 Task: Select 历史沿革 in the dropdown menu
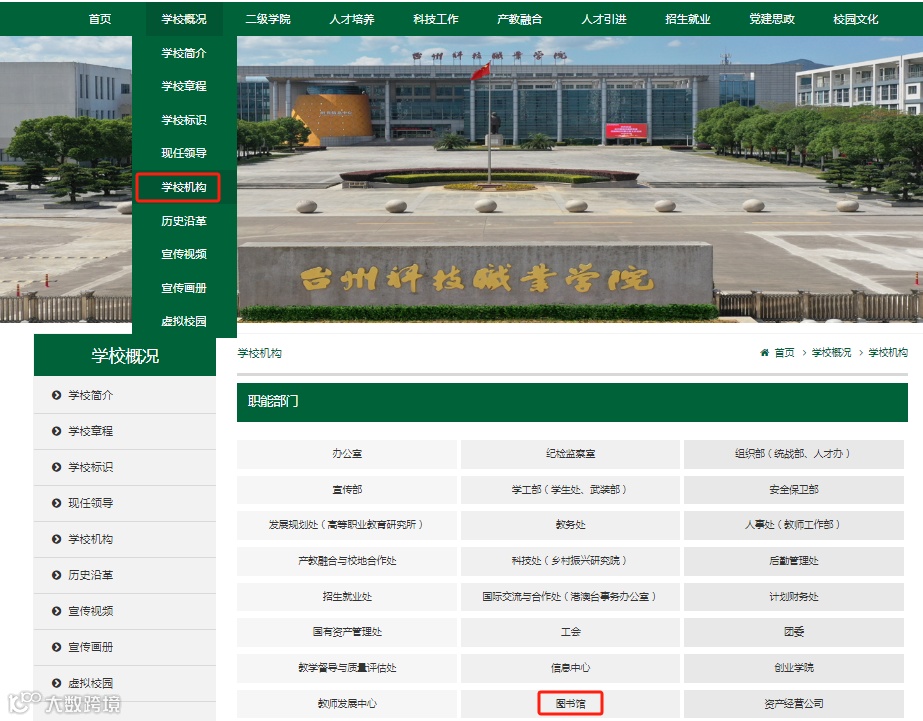(184, 221)
